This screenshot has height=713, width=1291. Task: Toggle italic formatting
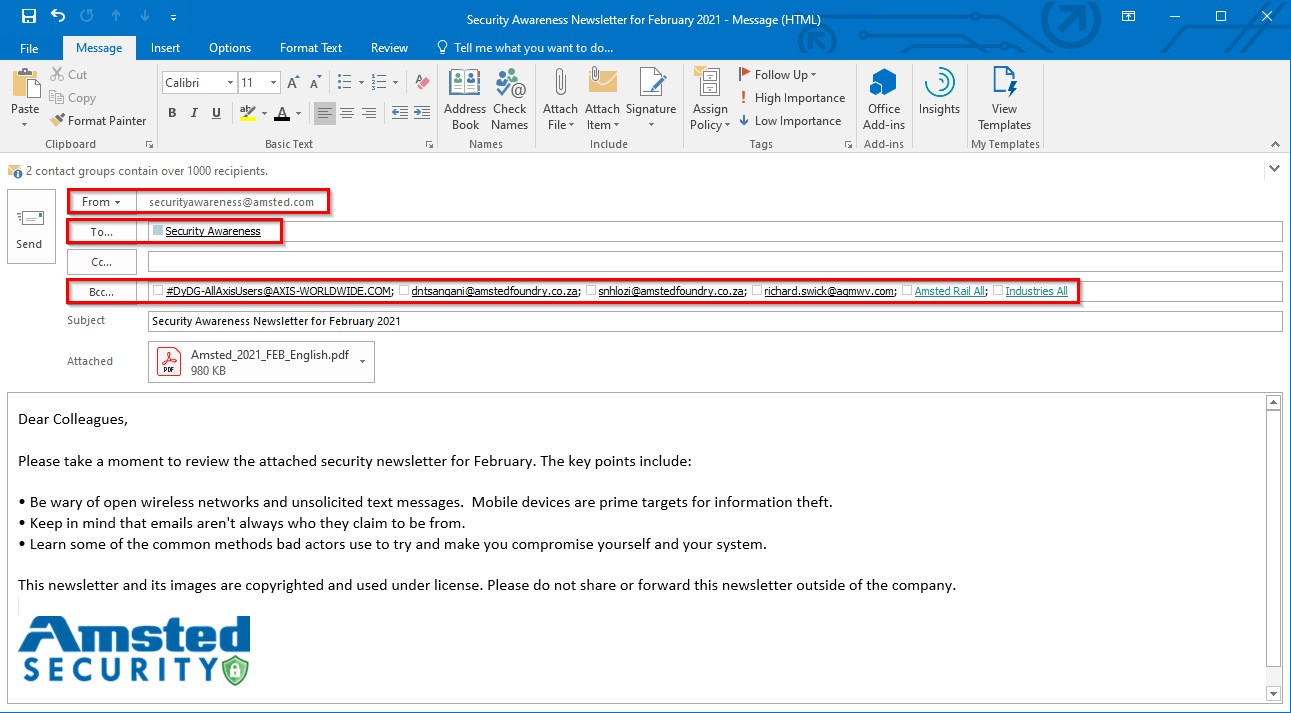pos(193,112)
